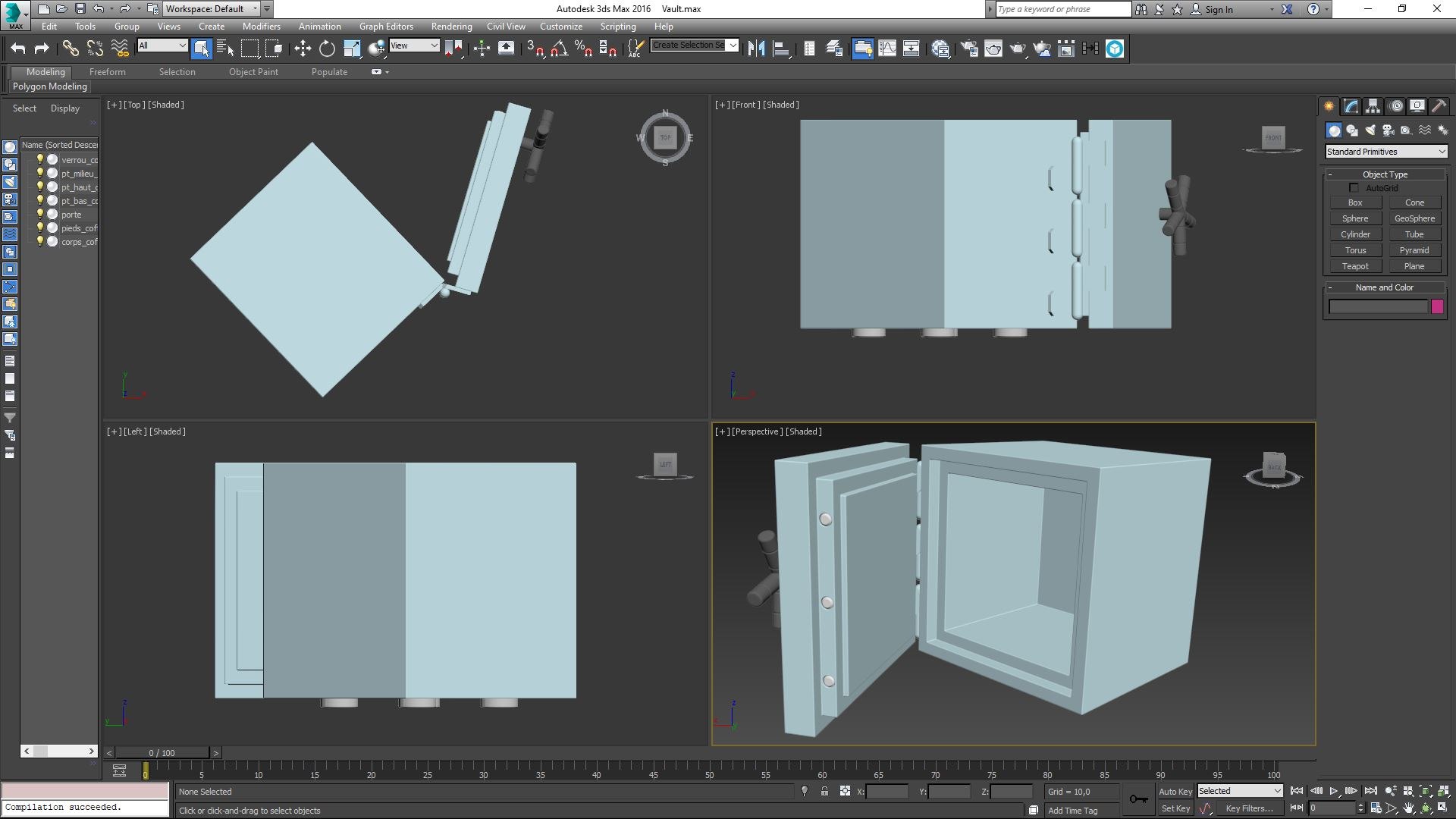This screenshot has height=819, width=1456.
Task: Click the time slider 0 / 100 handle
Action: click(x=162, y=753)
